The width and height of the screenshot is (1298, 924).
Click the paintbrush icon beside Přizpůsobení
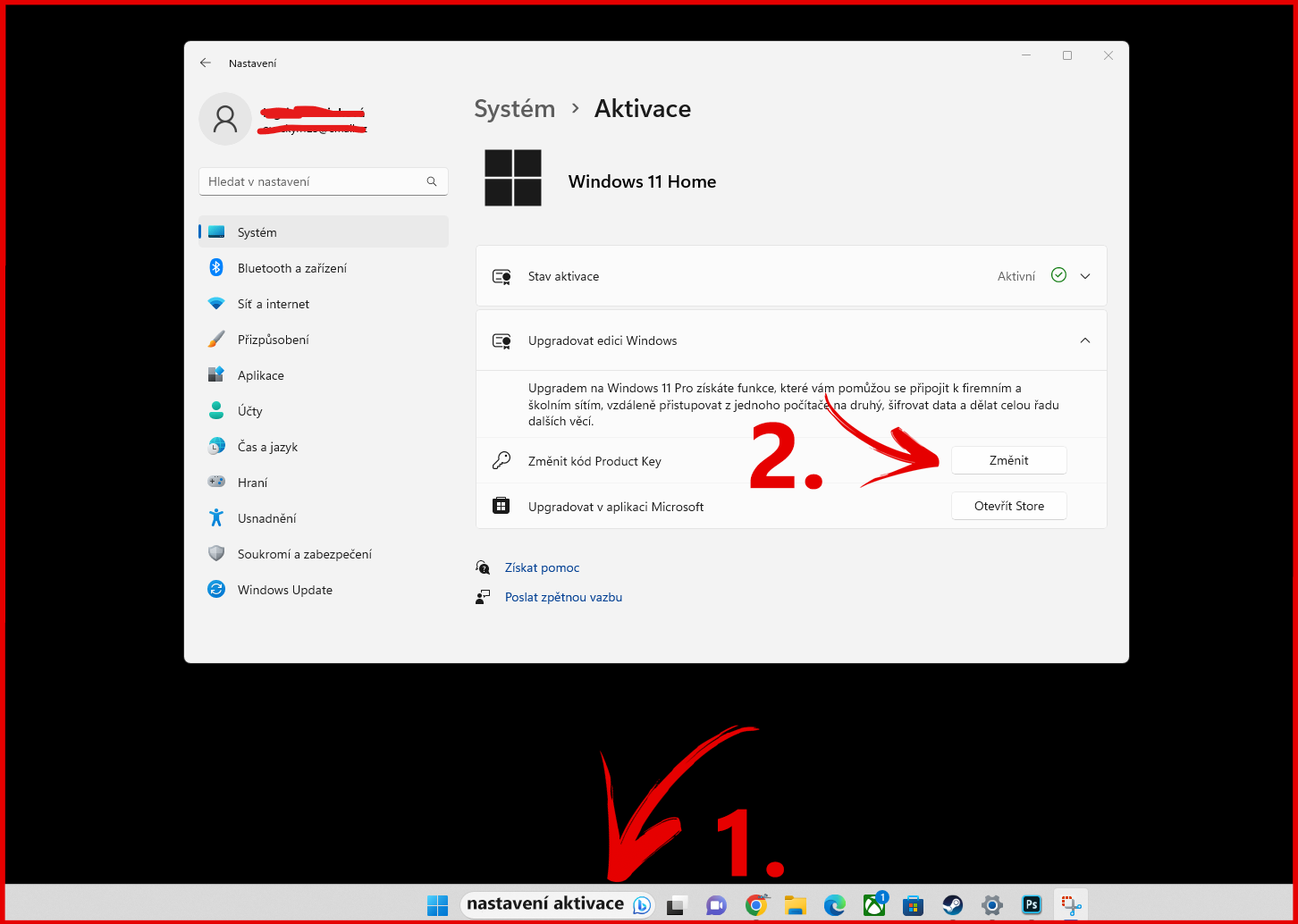click(x=216, y=340)
